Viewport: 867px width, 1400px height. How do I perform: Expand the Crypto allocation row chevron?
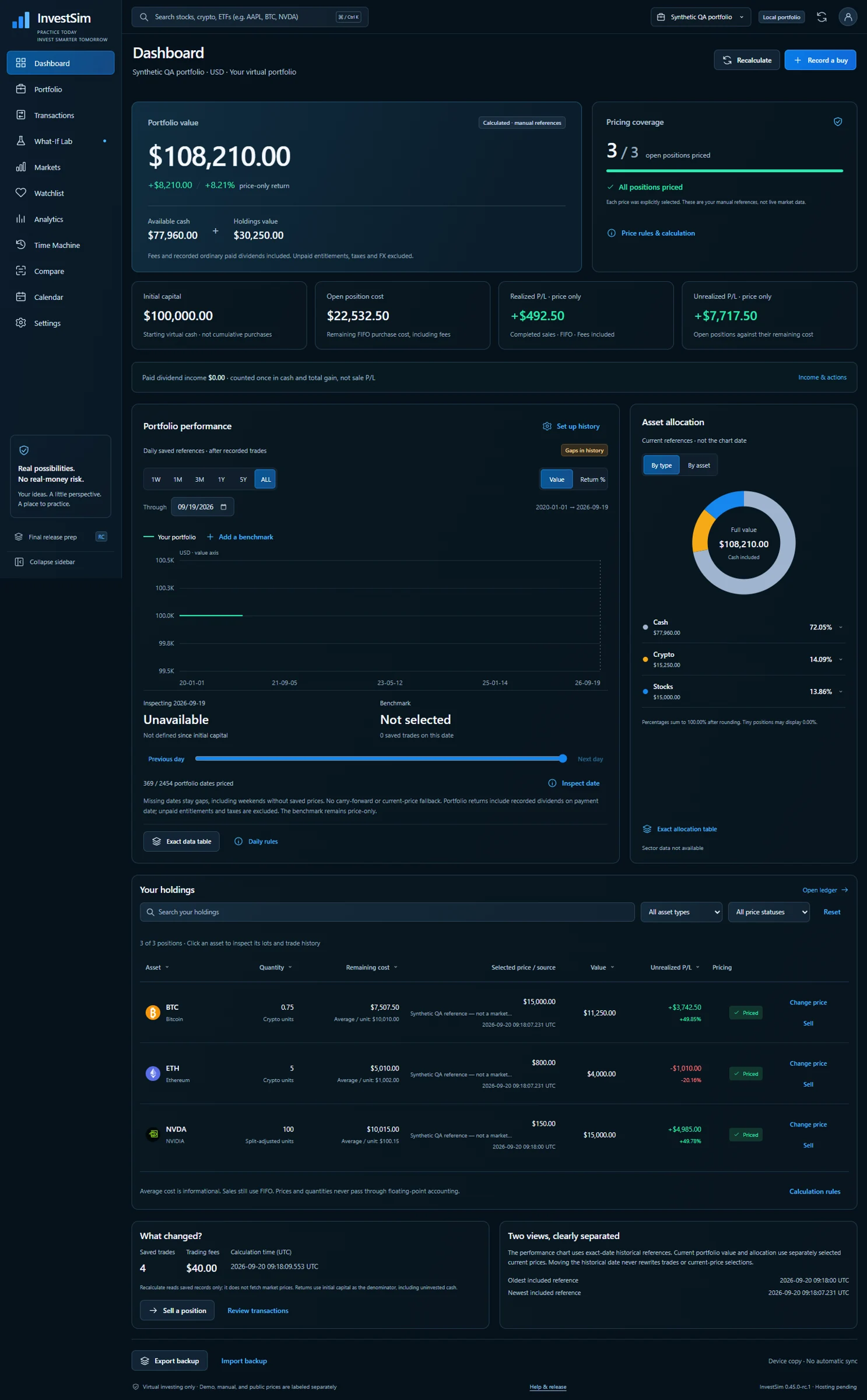(841, 659)
